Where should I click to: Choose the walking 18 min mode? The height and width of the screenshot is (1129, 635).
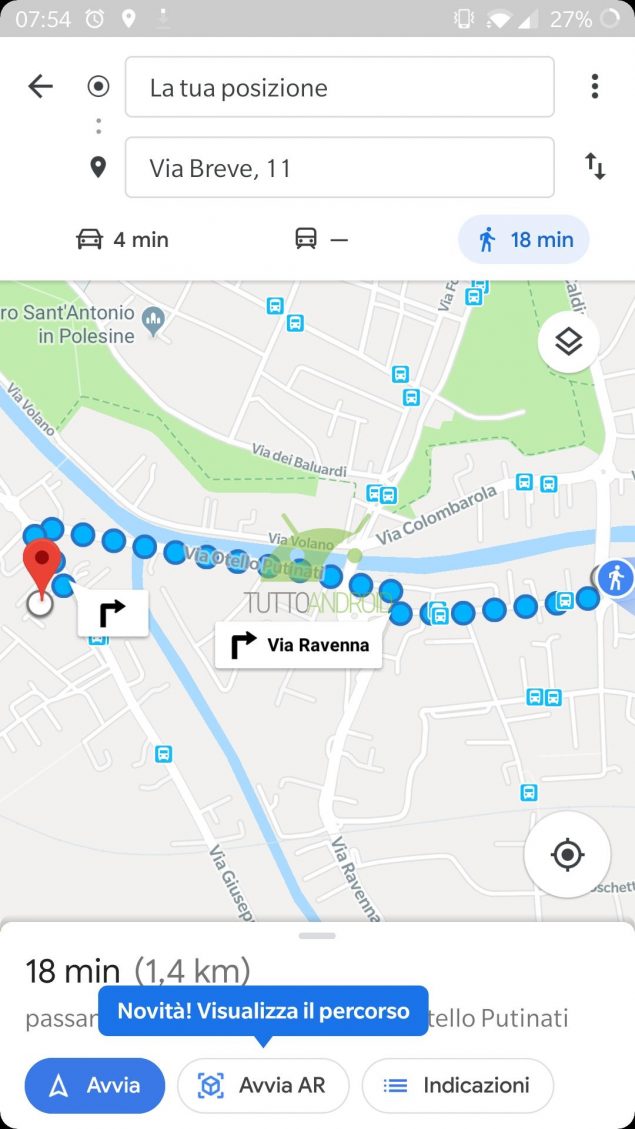pyautogui.click(x=523, y=239)
